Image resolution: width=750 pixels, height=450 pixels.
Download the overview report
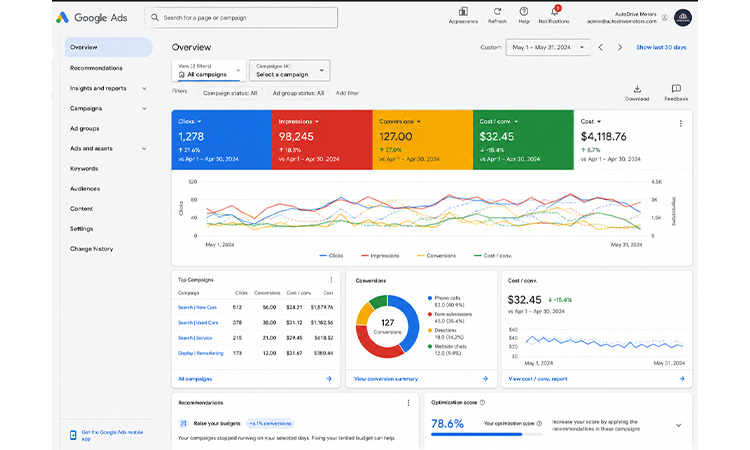(x=637, y=93)
